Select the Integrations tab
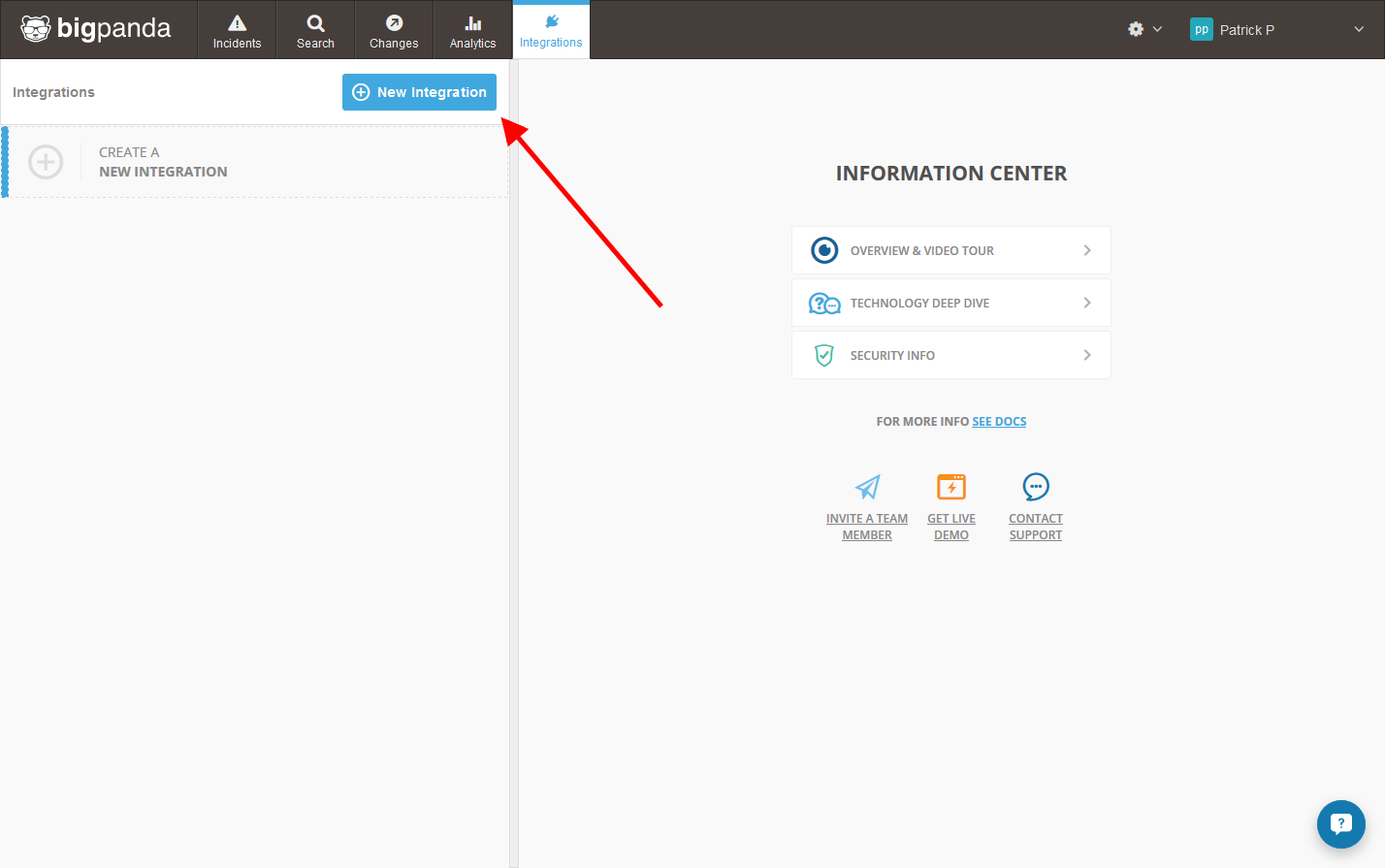 pos(551,31)
